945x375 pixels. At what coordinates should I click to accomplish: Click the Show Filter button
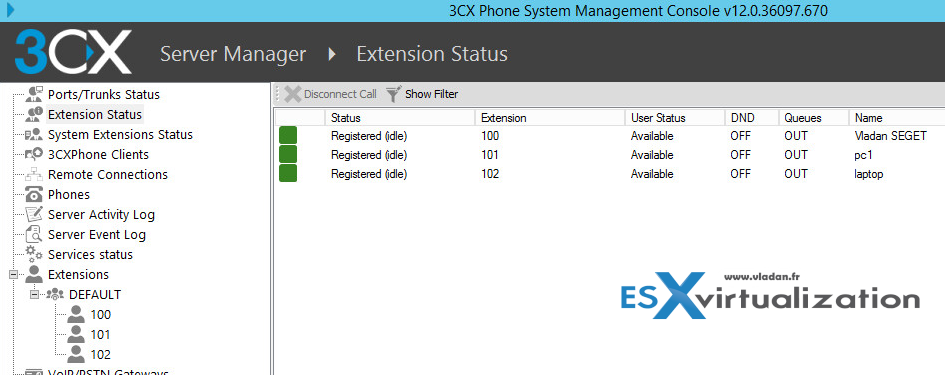pyautogui.click(x=422, y=94)
